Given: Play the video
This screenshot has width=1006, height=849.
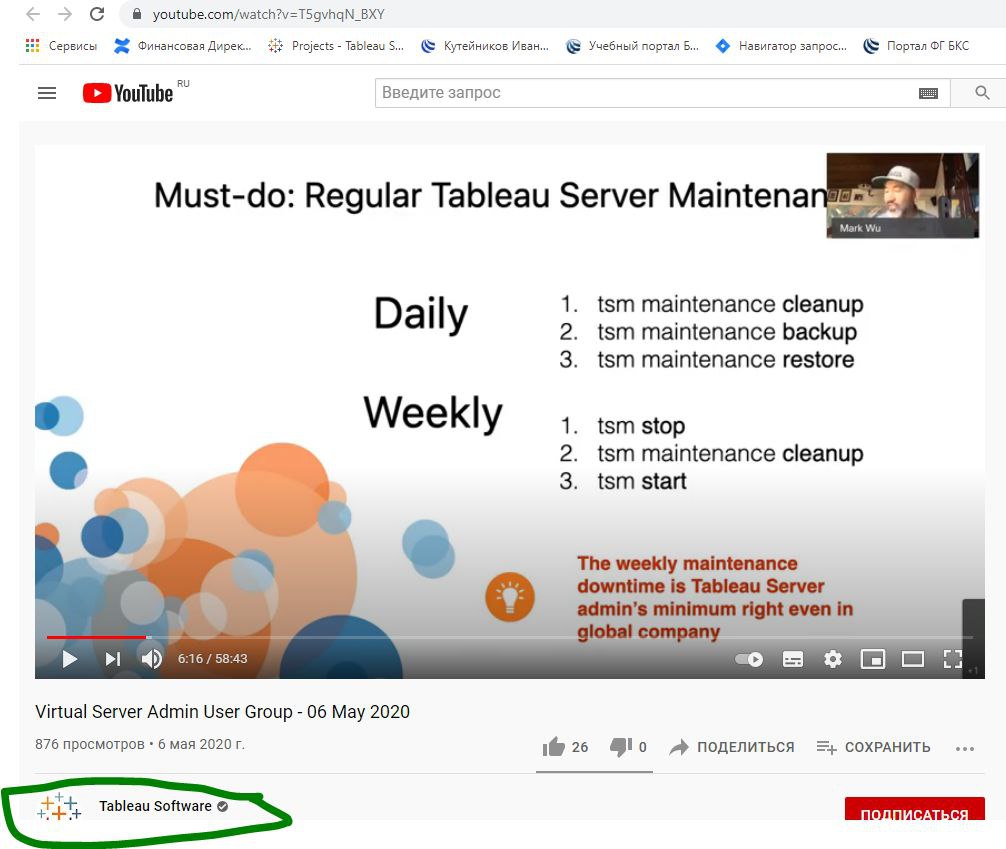Looking at the screenshot, I should [x=69, y=659].
